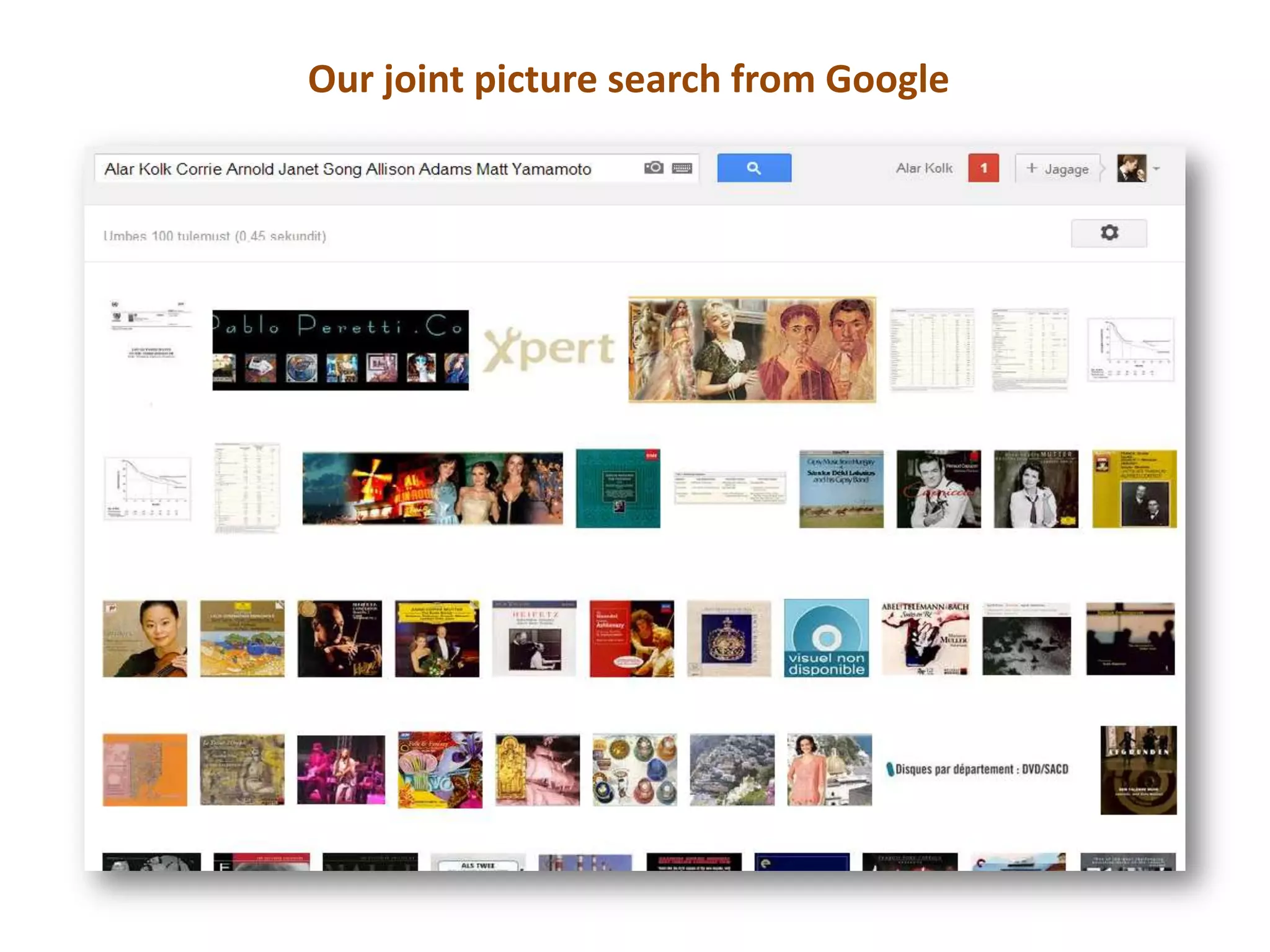Screen dimensions: 1270x952
Task: Open the visuel non disponible placeholder thumbnail
Action: tap(826, 638)
